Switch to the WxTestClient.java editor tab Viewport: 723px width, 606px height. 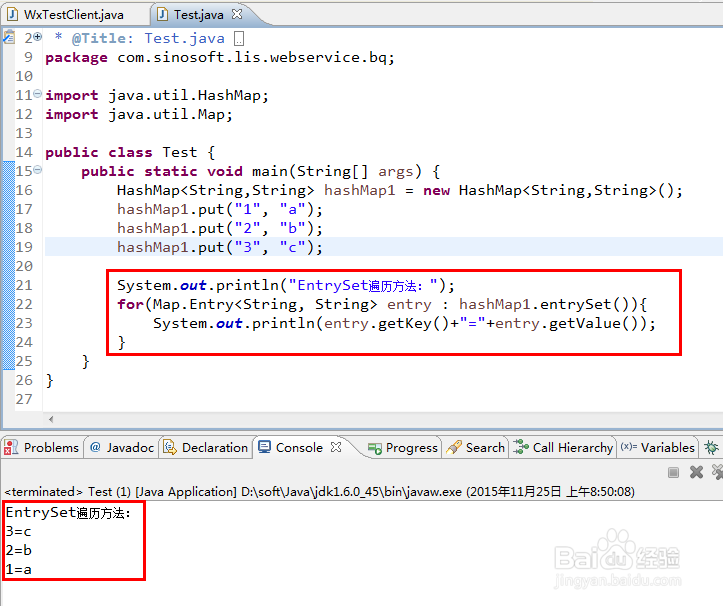(67, 15)
